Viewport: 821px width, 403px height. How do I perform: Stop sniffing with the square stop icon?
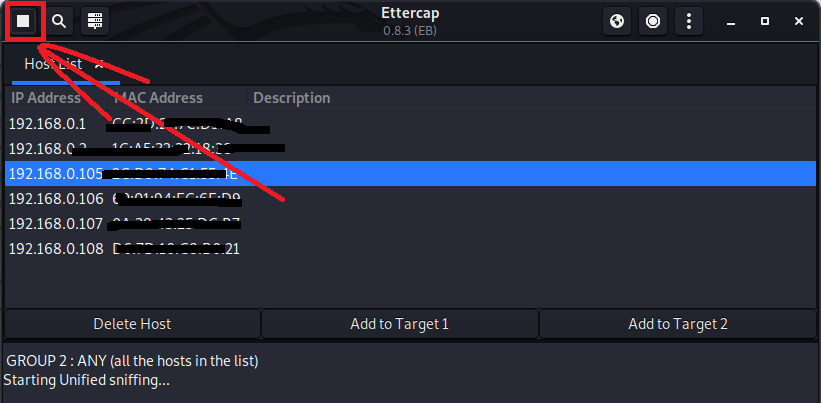coord(23,21)
